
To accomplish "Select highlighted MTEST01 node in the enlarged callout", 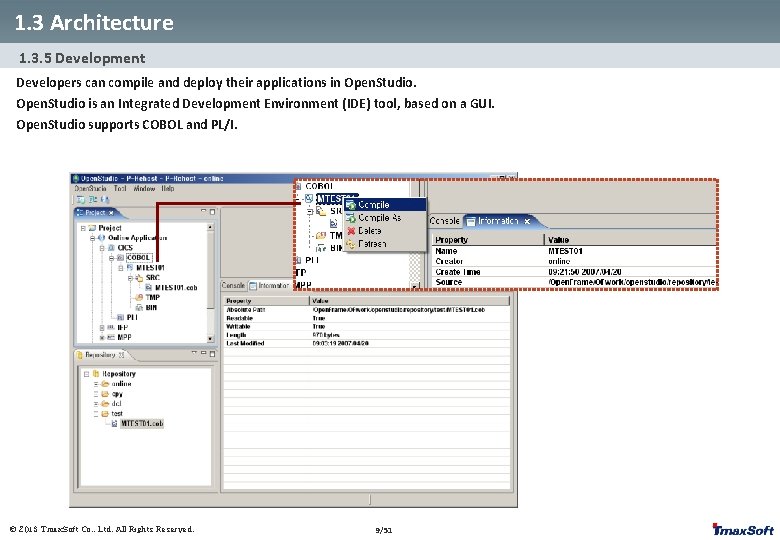I will click(331, 198).
